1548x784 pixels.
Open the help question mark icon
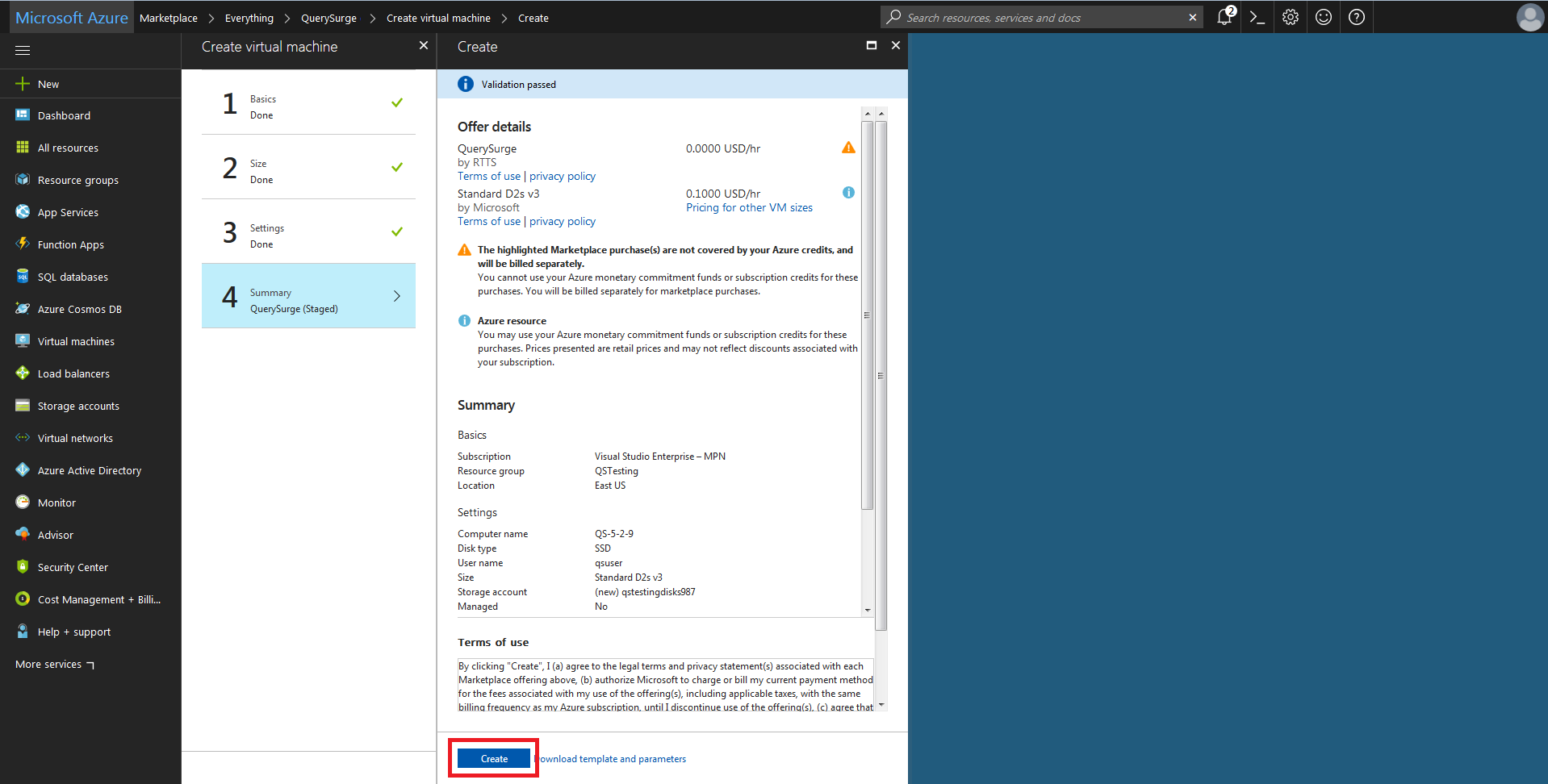coord(1356,17)
